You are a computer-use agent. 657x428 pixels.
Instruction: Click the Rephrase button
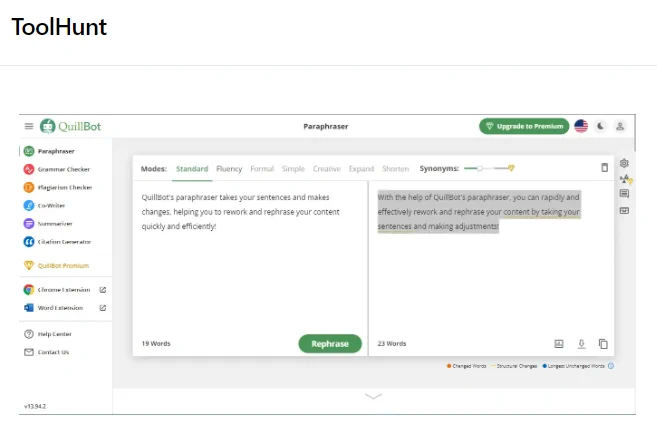coord(330,344)
